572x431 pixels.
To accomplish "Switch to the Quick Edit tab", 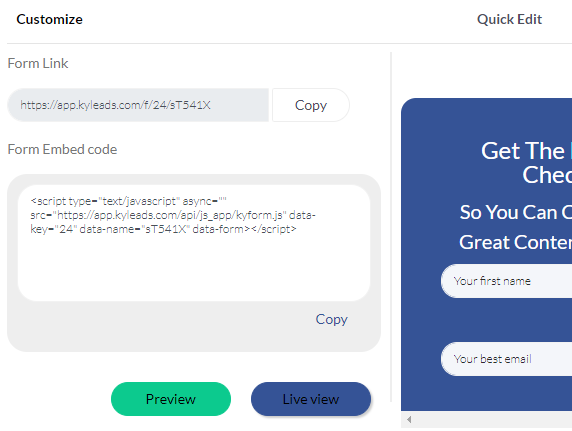I will coord(509,19).
